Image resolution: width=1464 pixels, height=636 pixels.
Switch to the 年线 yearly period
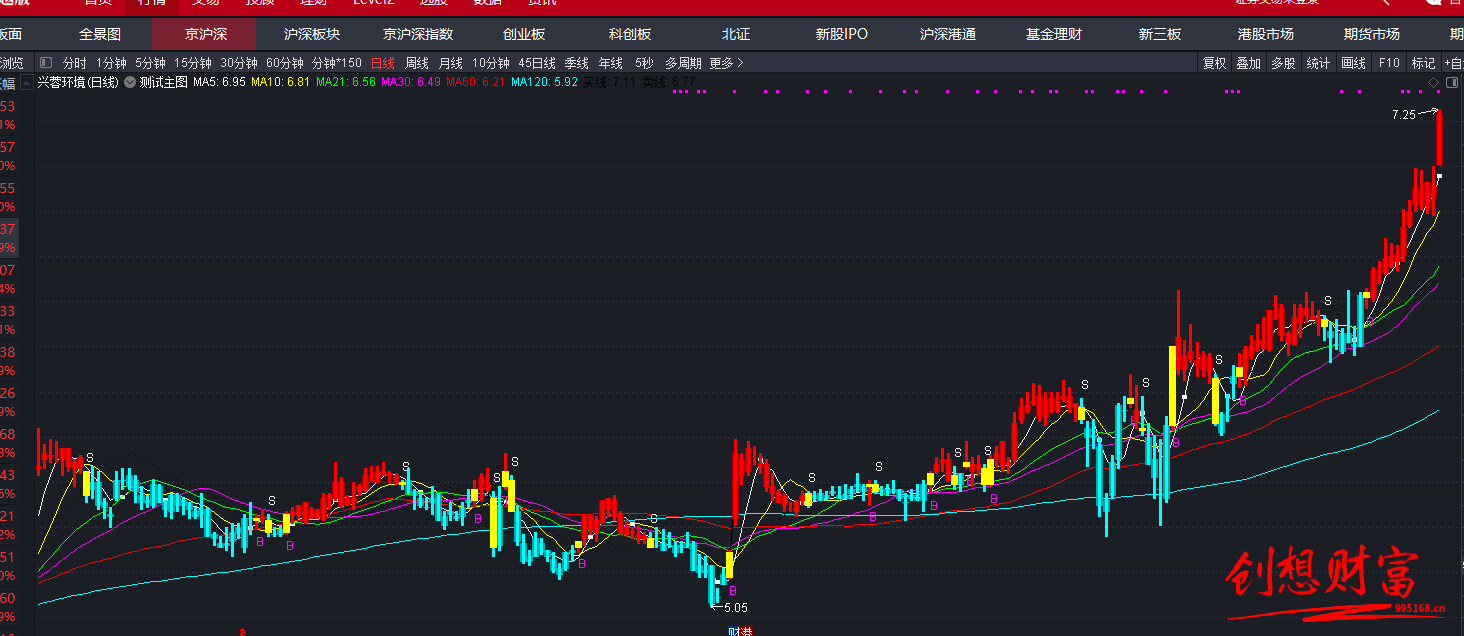point(611,63)
